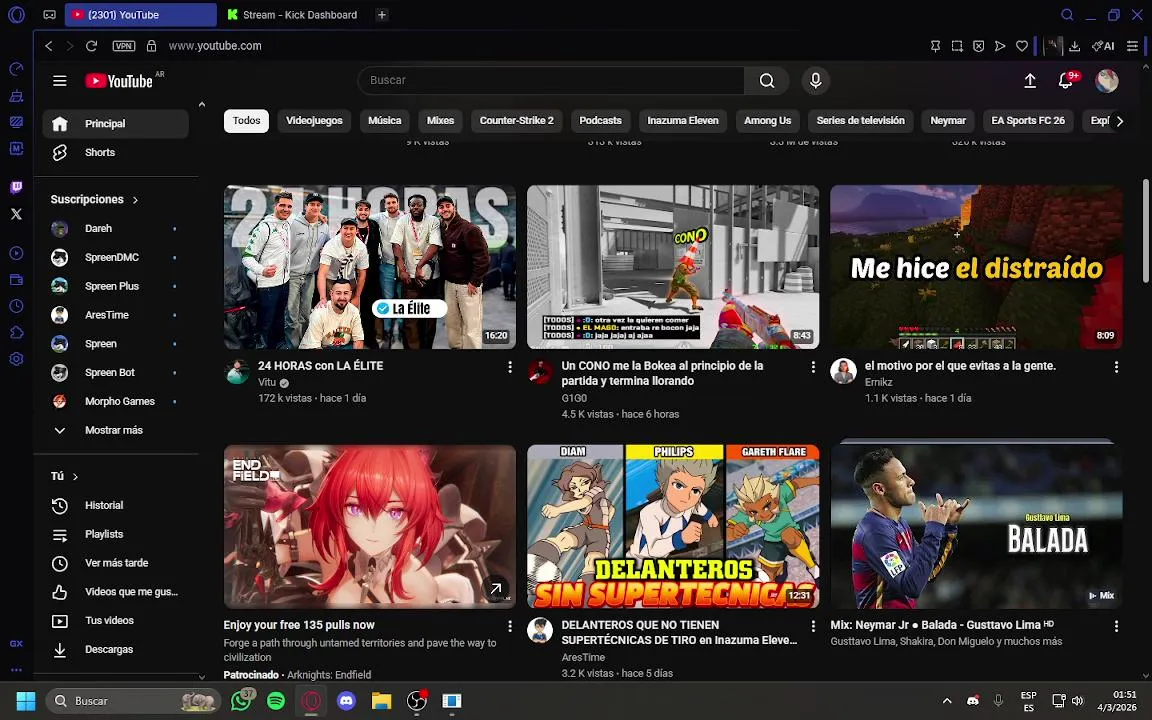The image size is (1152, 720).
Task: Select the Inazuma Eleven chip
Action: pos(683,120)
